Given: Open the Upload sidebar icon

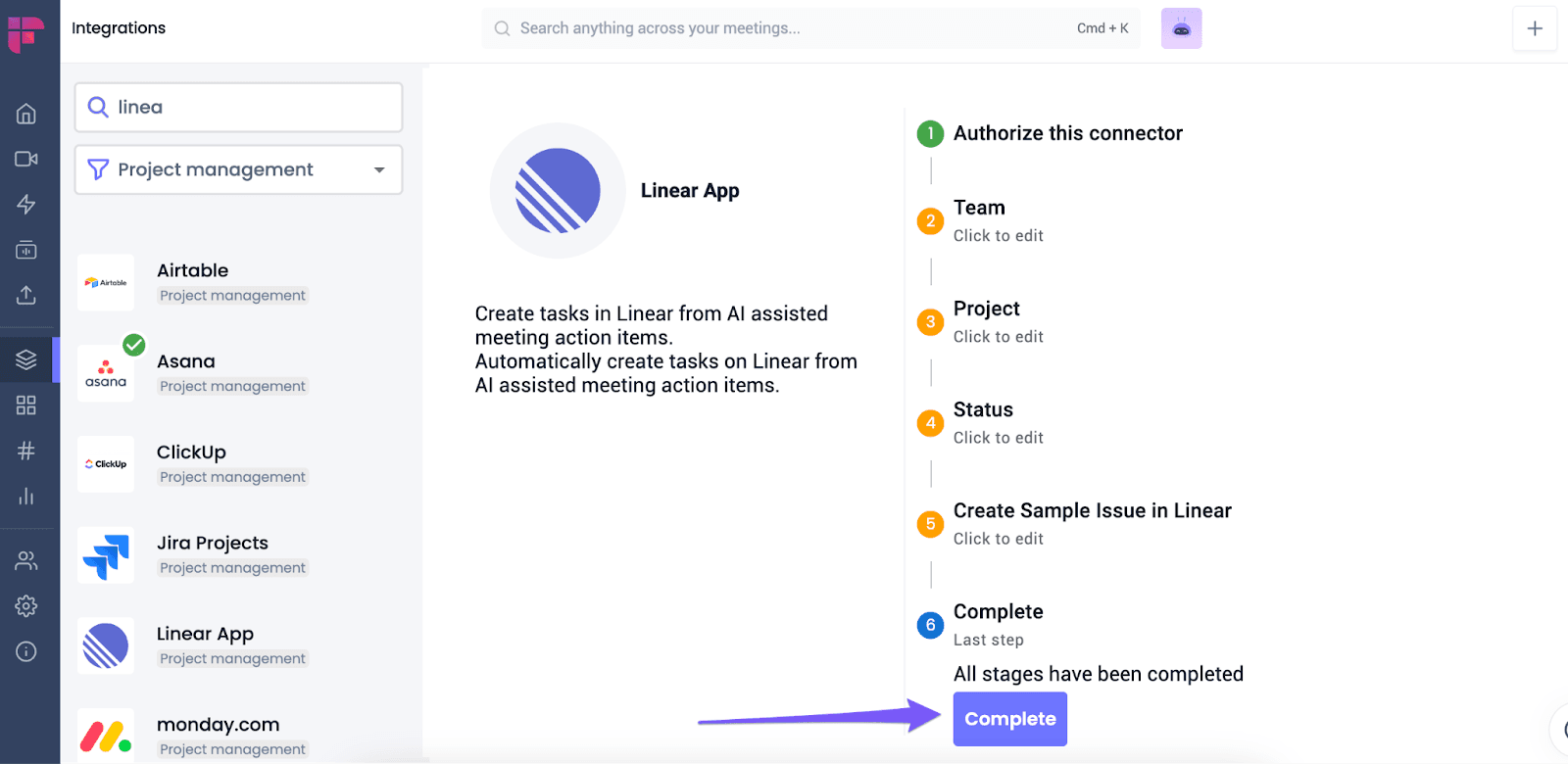Looking at the screenshot, I should coord(26,295).
